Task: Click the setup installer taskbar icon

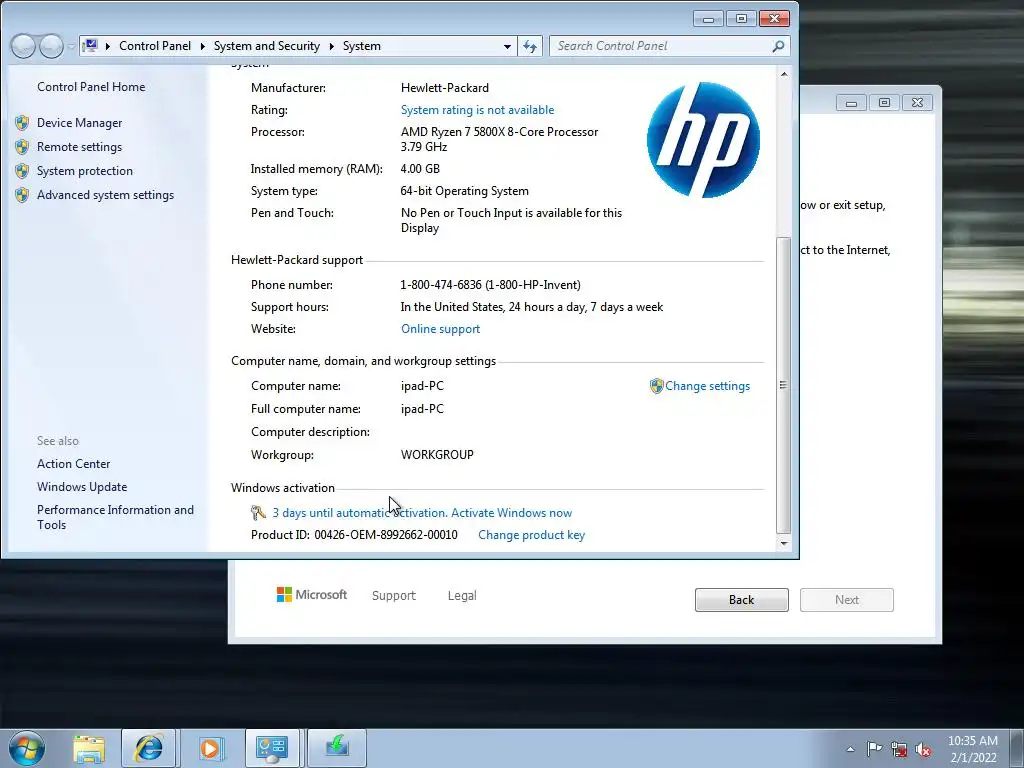Action: [x=336, y=748]
